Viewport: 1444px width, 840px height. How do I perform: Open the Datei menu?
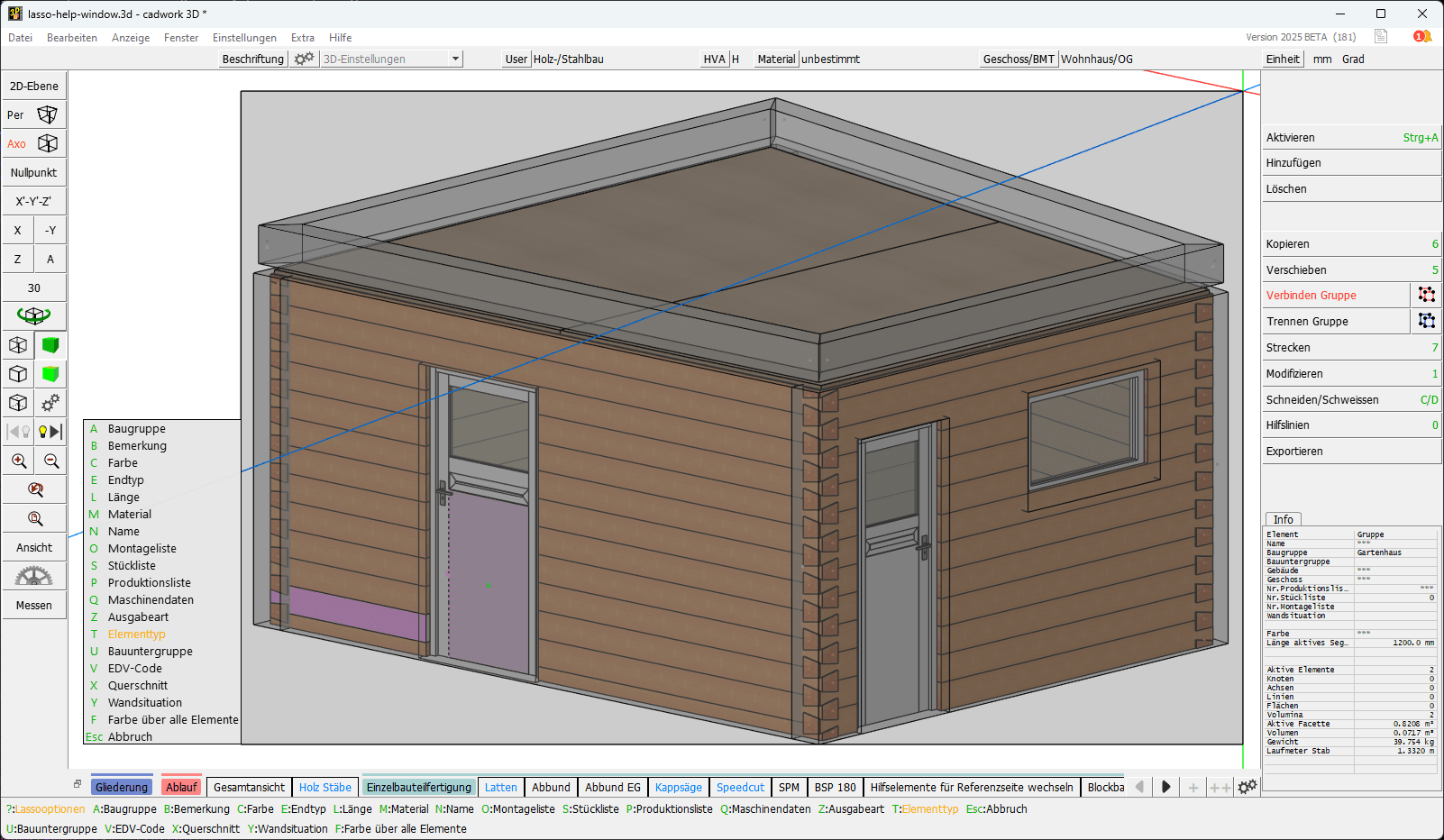pyautogui.click(x=20, y=38)
